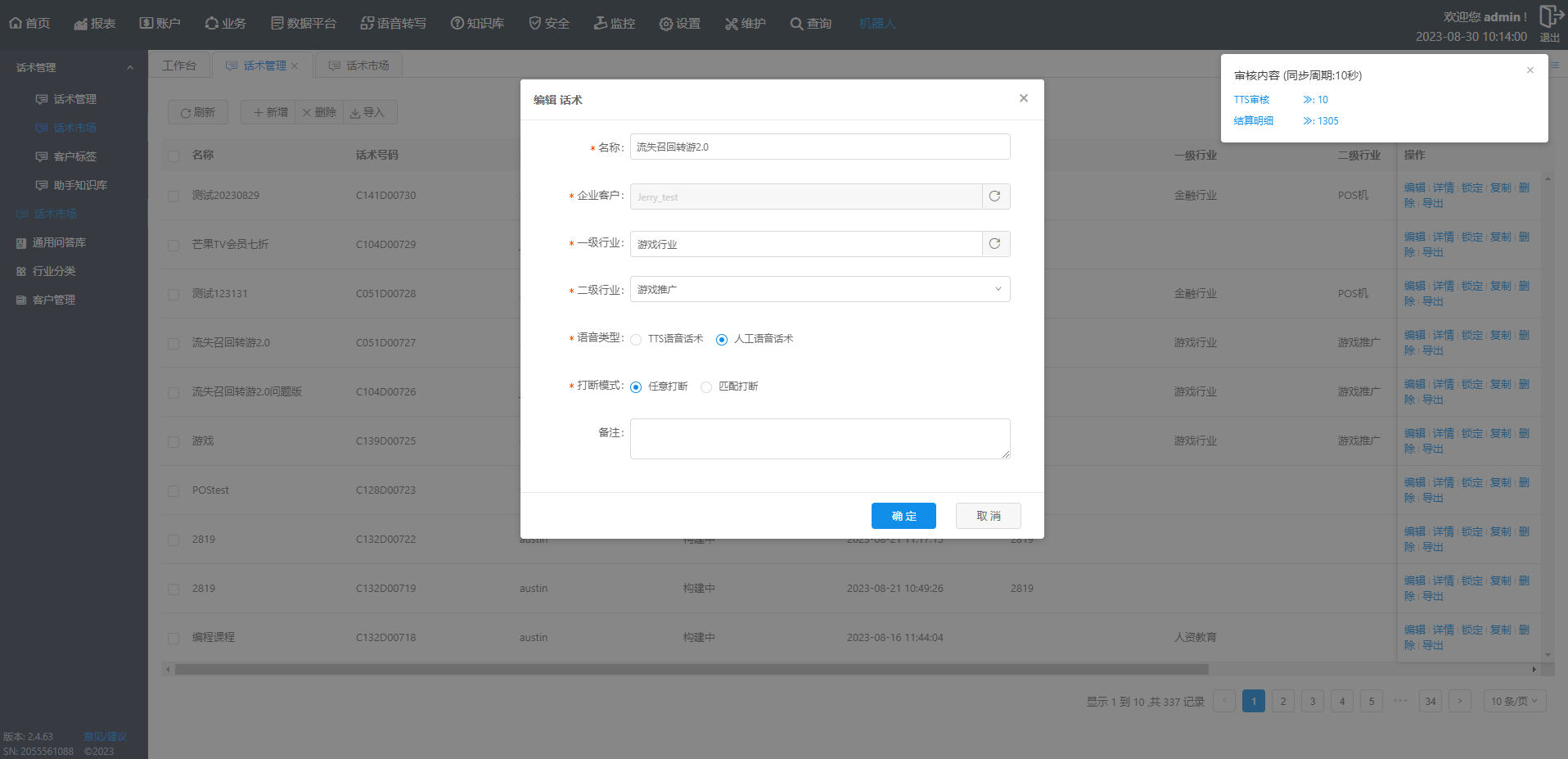
Task: Open 监控 monitoring icon in top navigation
Action: tap(600, 23)
